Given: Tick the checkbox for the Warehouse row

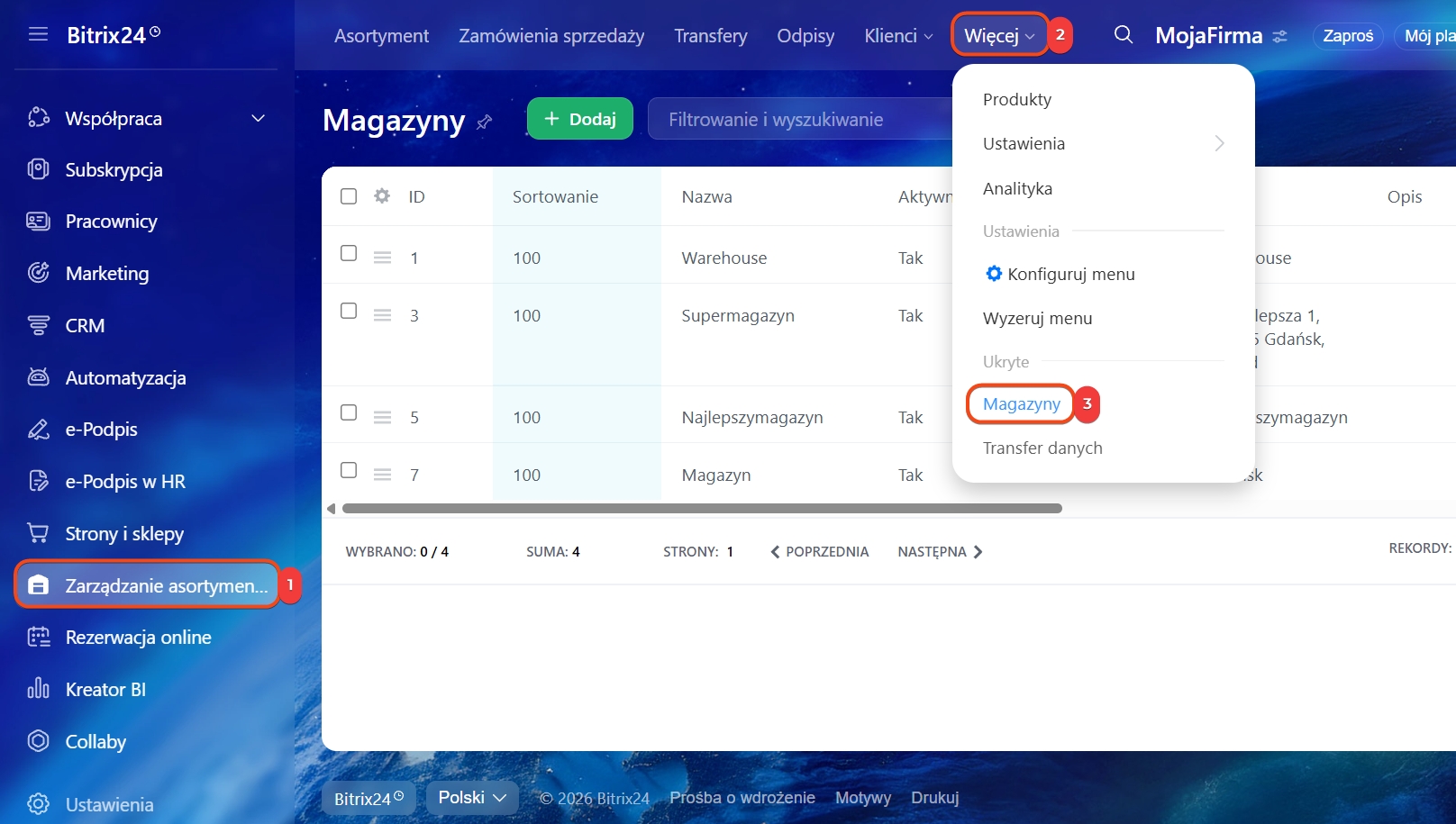Looking at the screenshot, I should [349, 254].
